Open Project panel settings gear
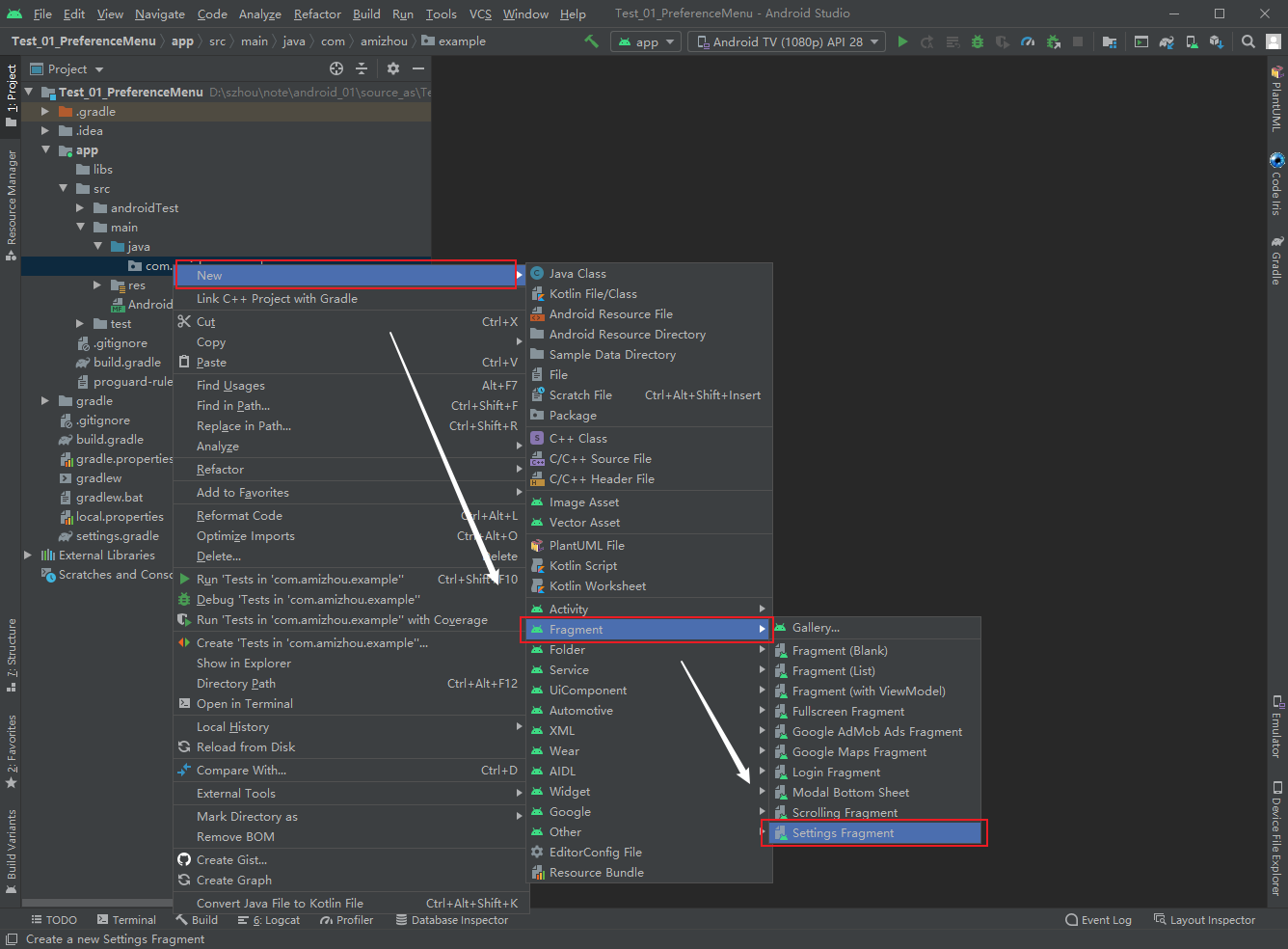This screenshot has height=949, width=1288. [x=392, y=68]
